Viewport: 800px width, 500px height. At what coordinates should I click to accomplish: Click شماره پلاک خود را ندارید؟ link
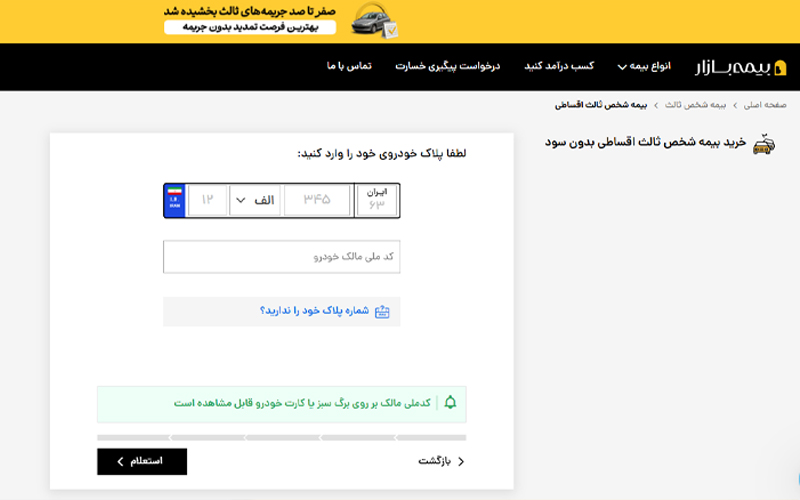tap(314, 311)
